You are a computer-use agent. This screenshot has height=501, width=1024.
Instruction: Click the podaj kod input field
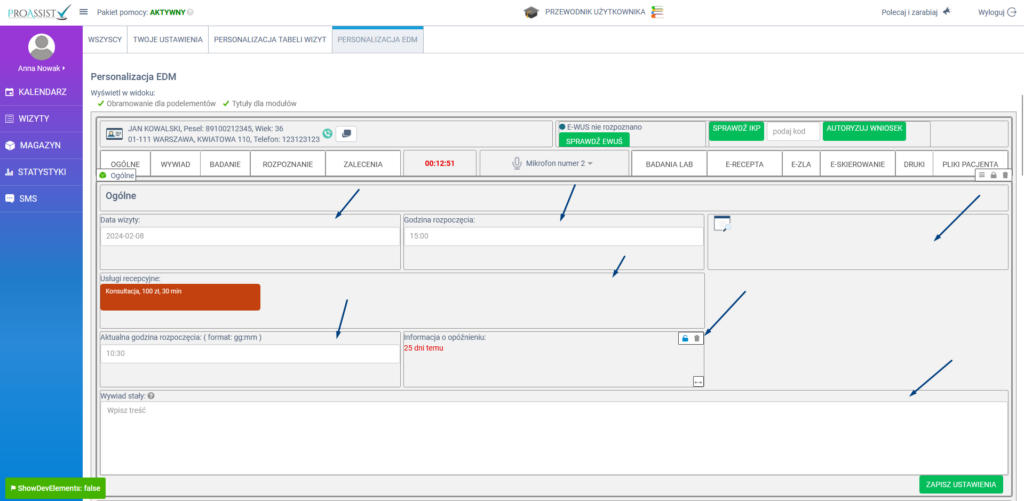click(793, 131)
